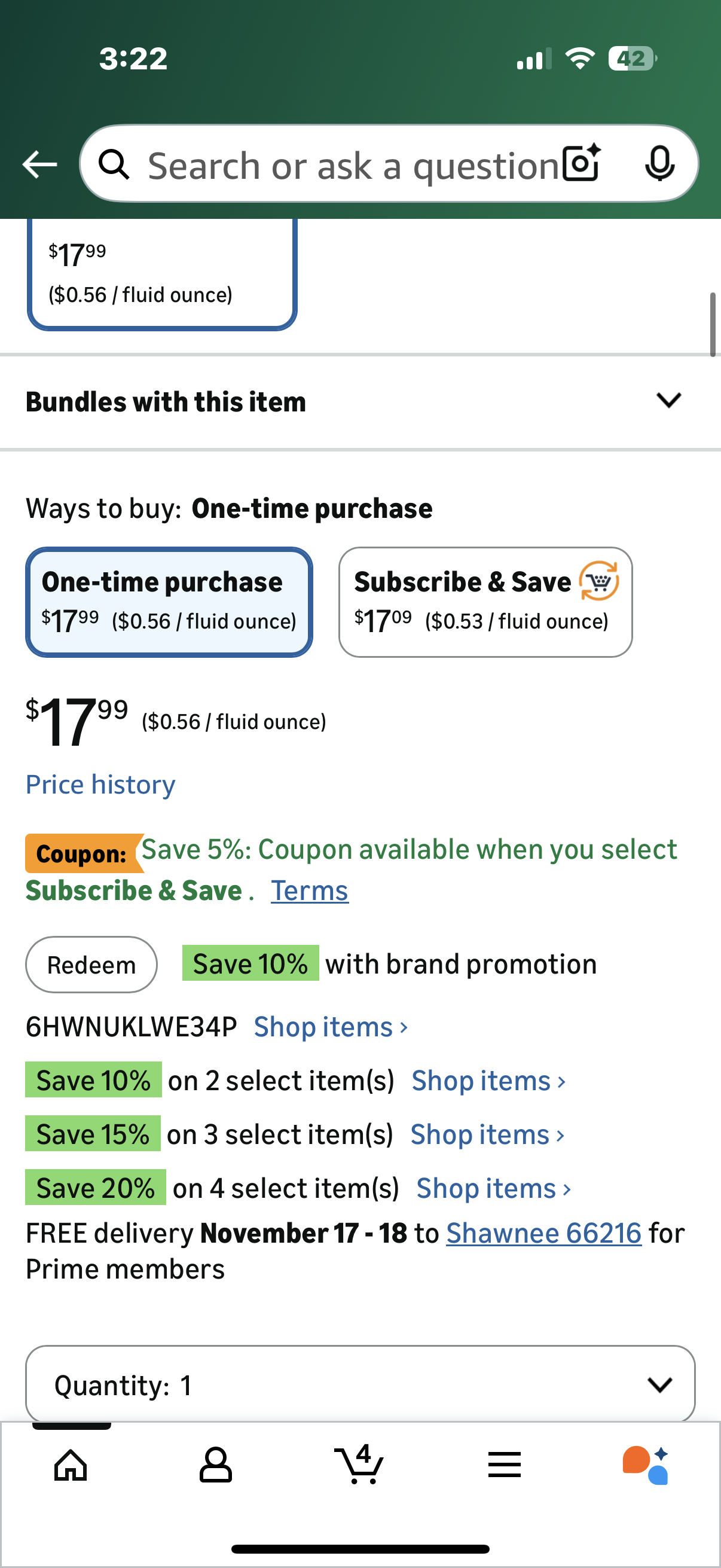Image resolution: width=721 pixels, height=1568 pixels.
Task: Open the shopping cart with 4 items
Action: (360, 1465)
